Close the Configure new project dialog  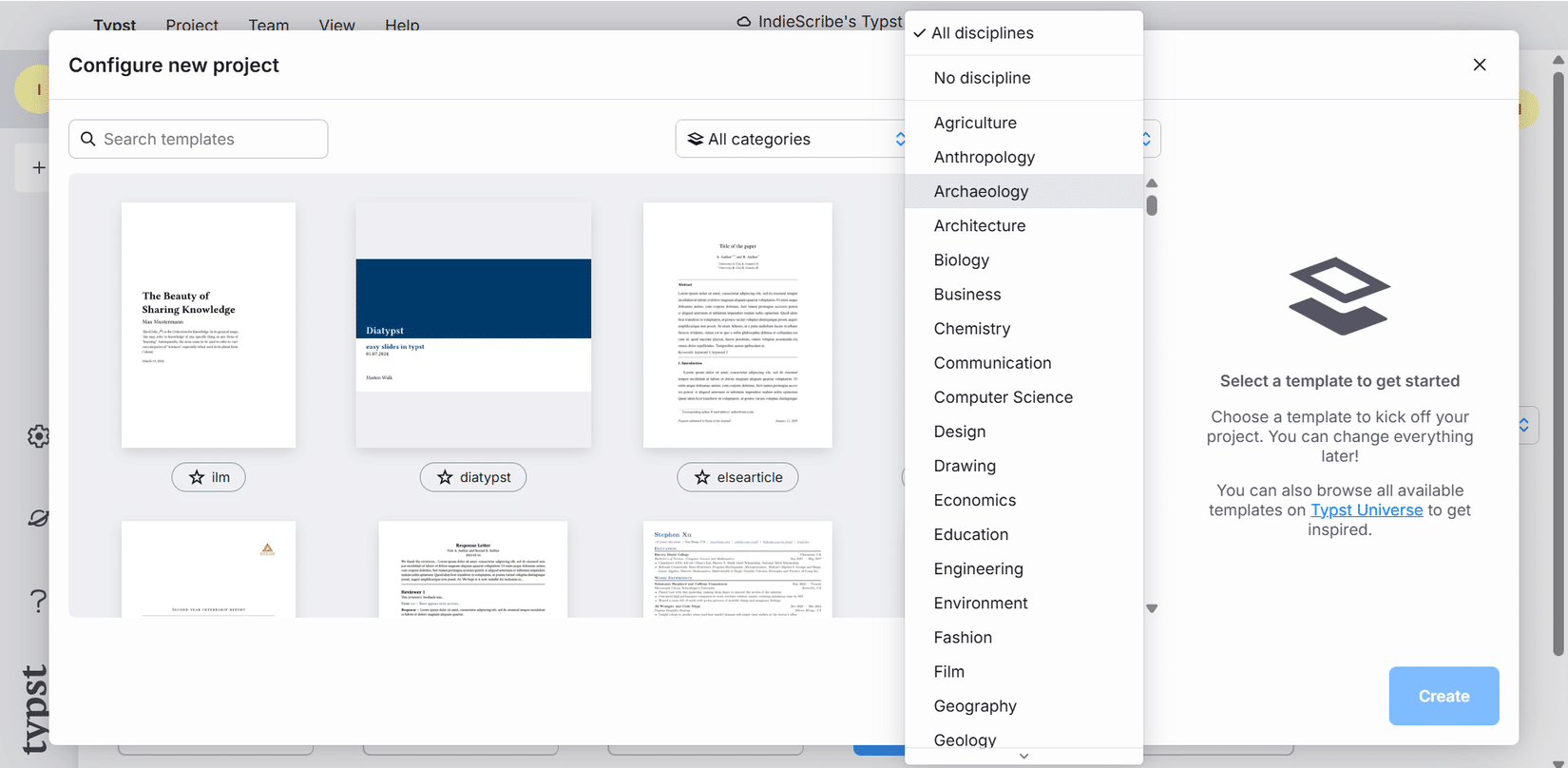(1480, 65)
